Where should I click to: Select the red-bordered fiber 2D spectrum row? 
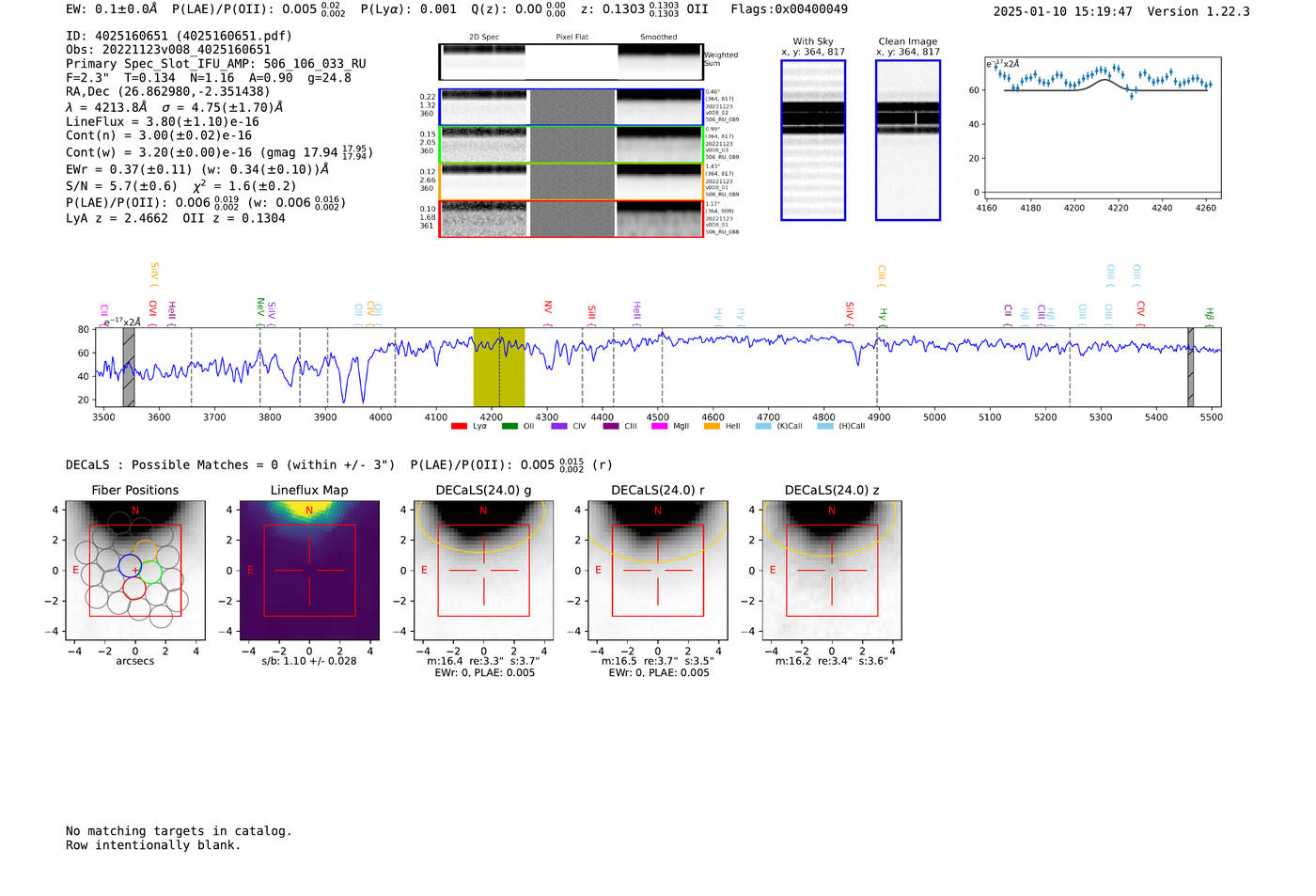click(x=571, y=219)
